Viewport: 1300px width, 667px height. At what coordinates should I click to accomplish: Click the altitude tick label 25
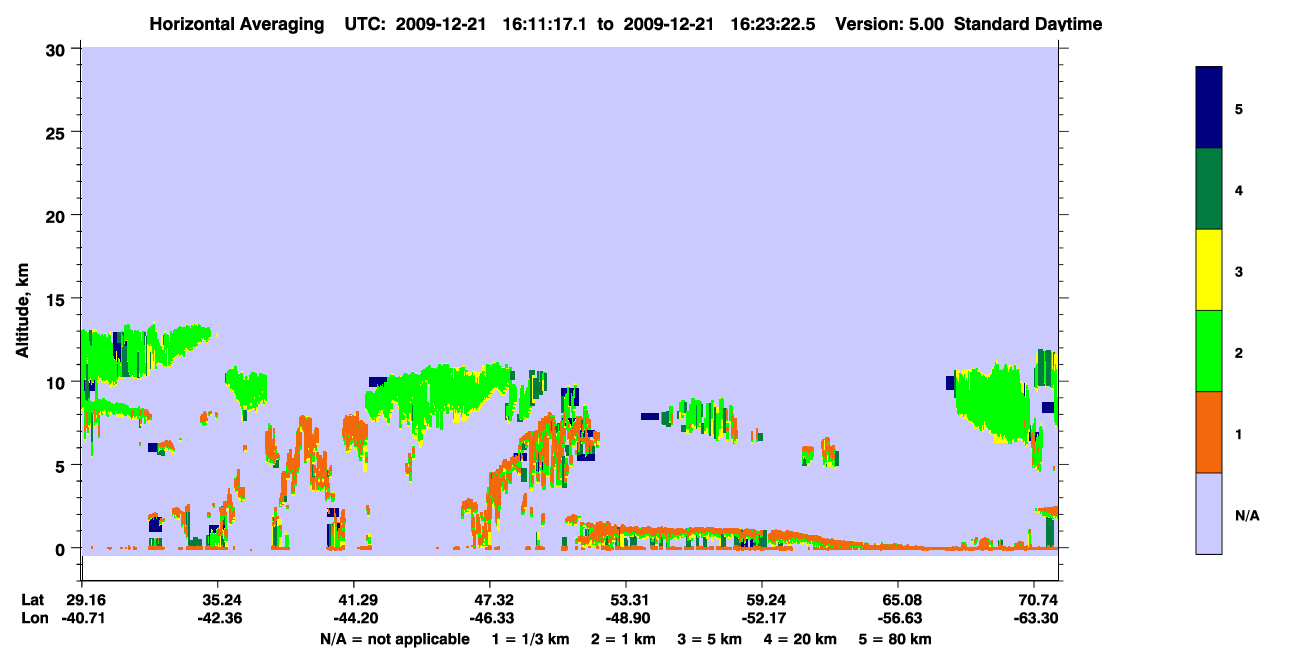(58, 132)
